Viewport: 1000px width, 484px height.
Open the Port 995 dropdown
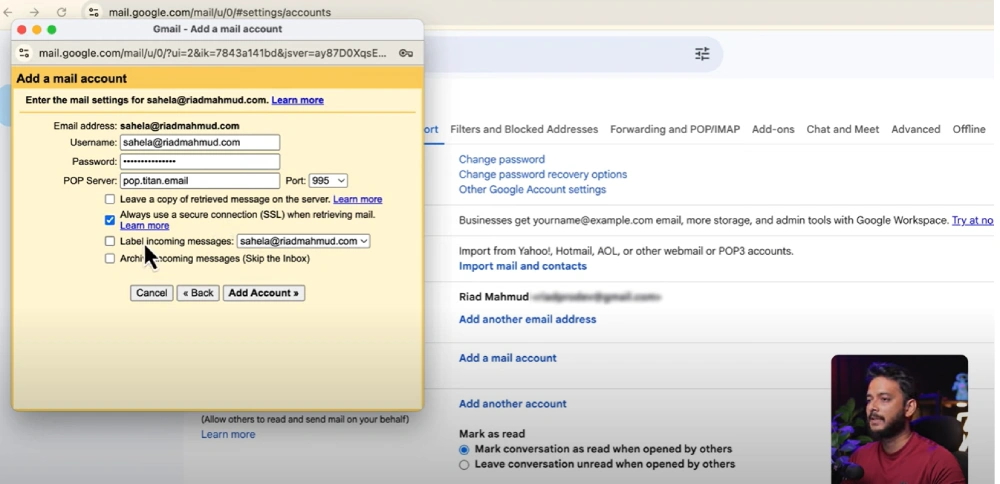coord(328,180)
